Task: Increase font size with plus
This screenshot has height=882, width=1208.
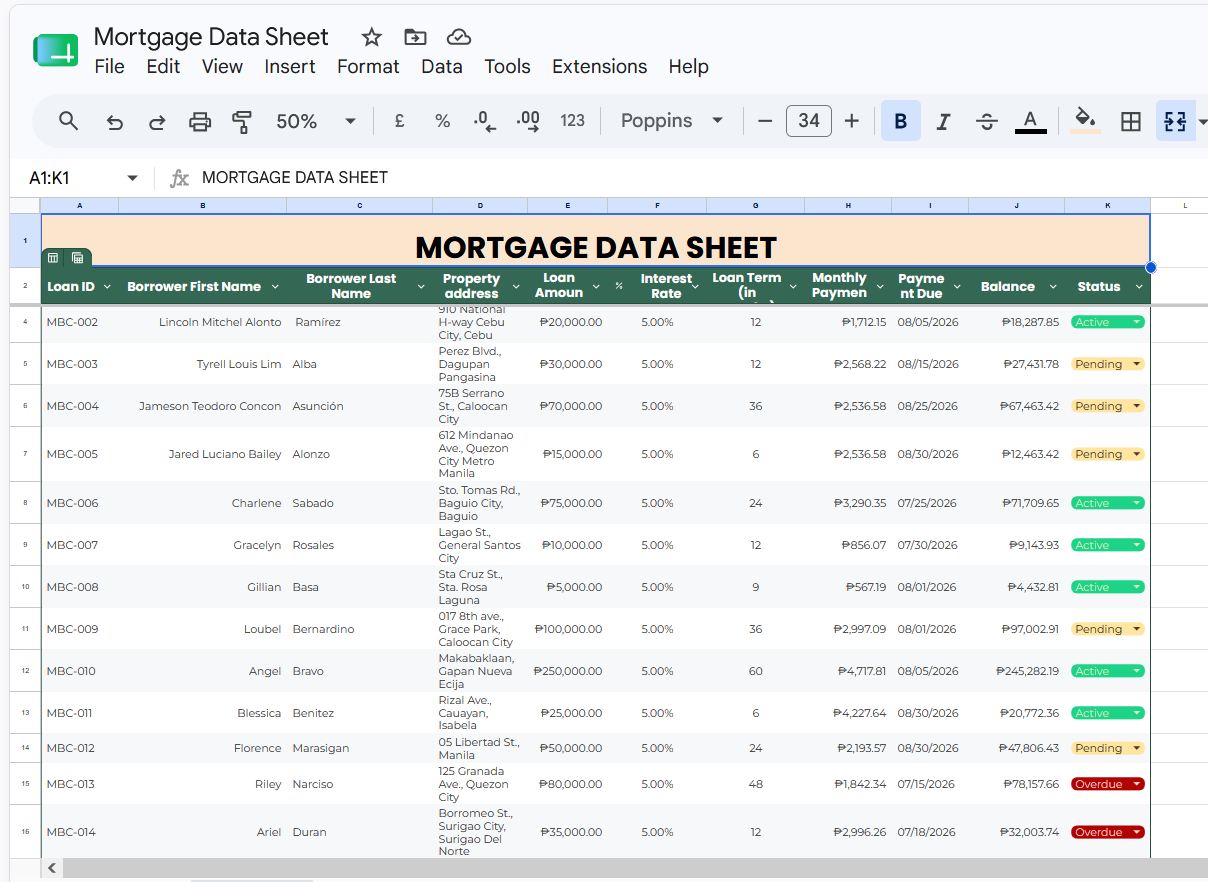Action: pyautogui.click(x=852, y=121)
